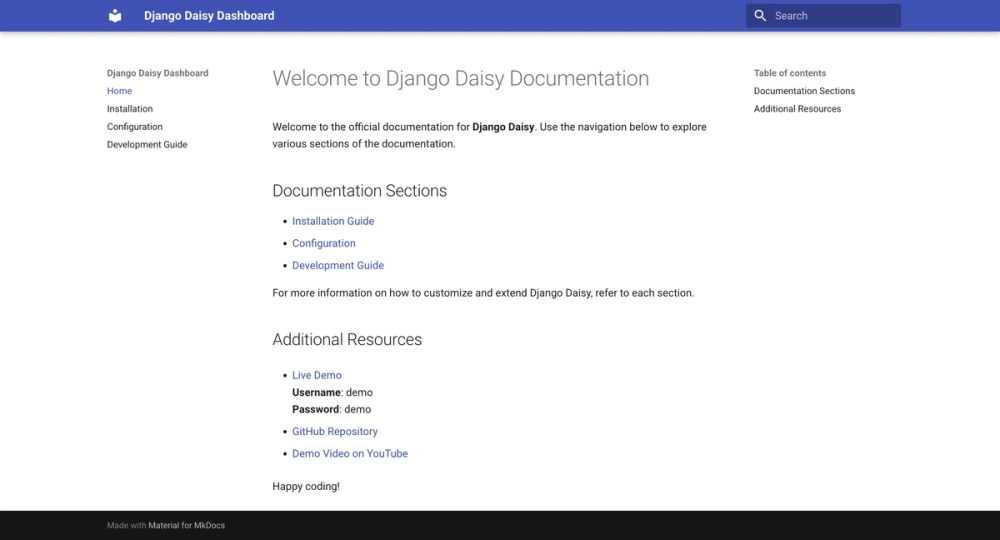Open the Development Guide link in body list
The height and width of the screenshot is (540, 1000).
(x=338, y=265)
